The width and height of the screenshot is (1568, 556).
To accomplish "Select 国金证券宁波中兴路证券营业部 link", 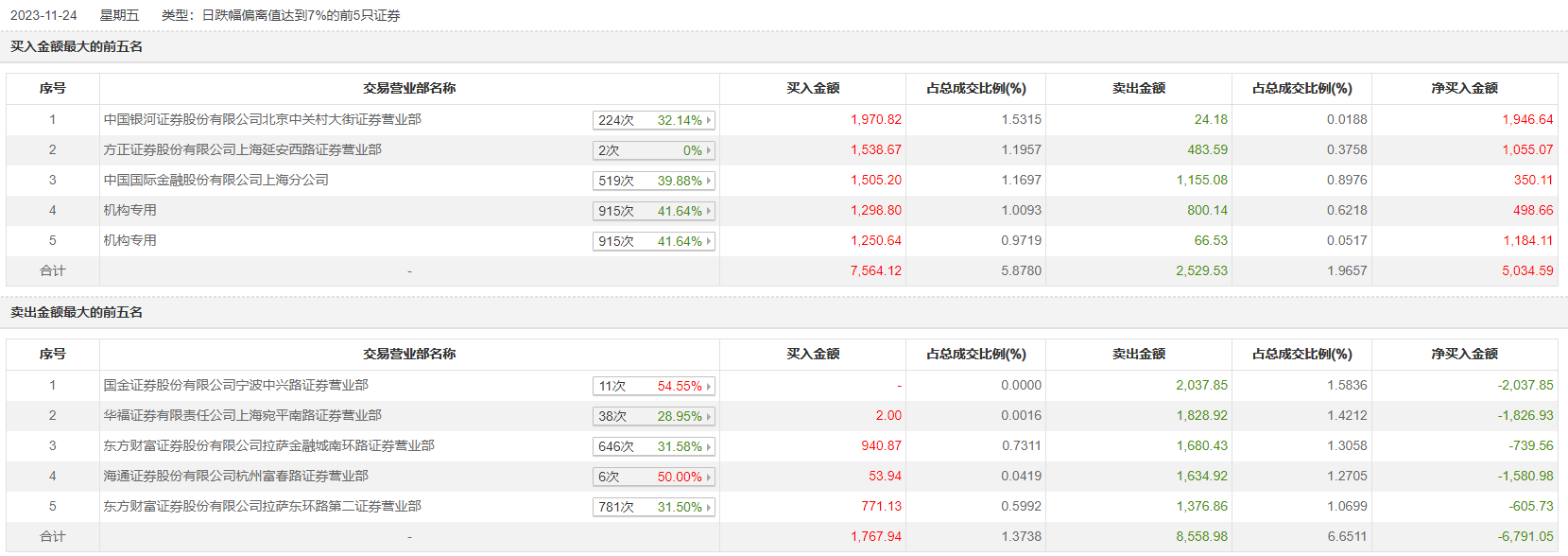I will point(236,385).
